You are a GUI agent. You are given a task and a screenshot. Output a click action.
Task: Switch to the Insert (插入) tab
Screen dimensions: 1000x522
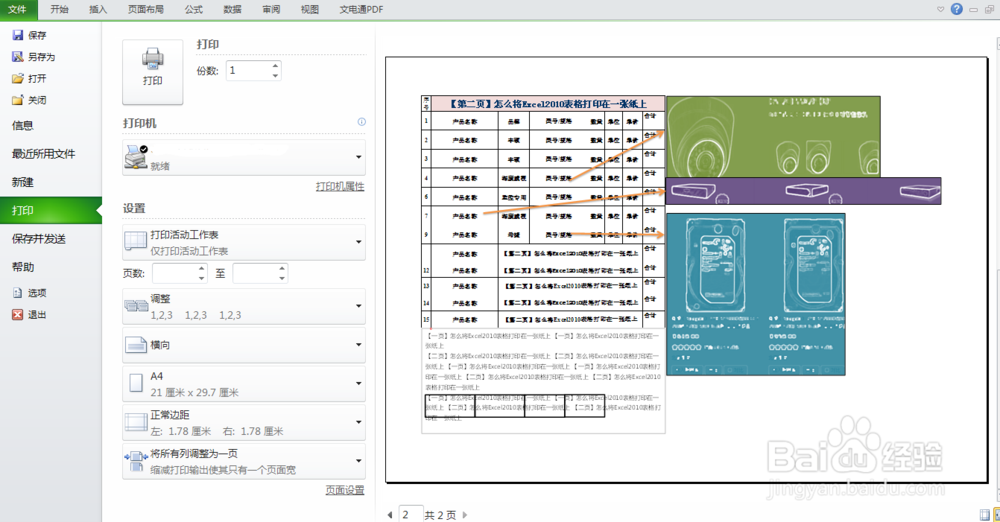point(98,10)
